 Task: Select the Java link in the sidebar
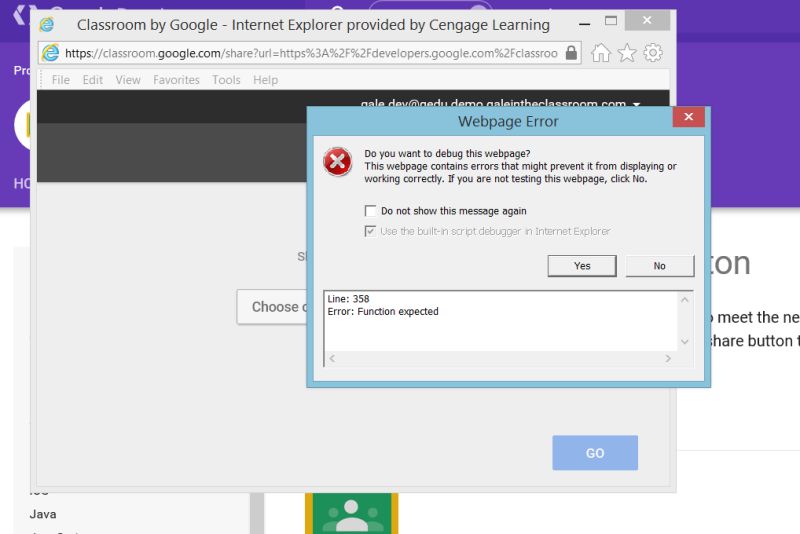click(x=43, y=514)
